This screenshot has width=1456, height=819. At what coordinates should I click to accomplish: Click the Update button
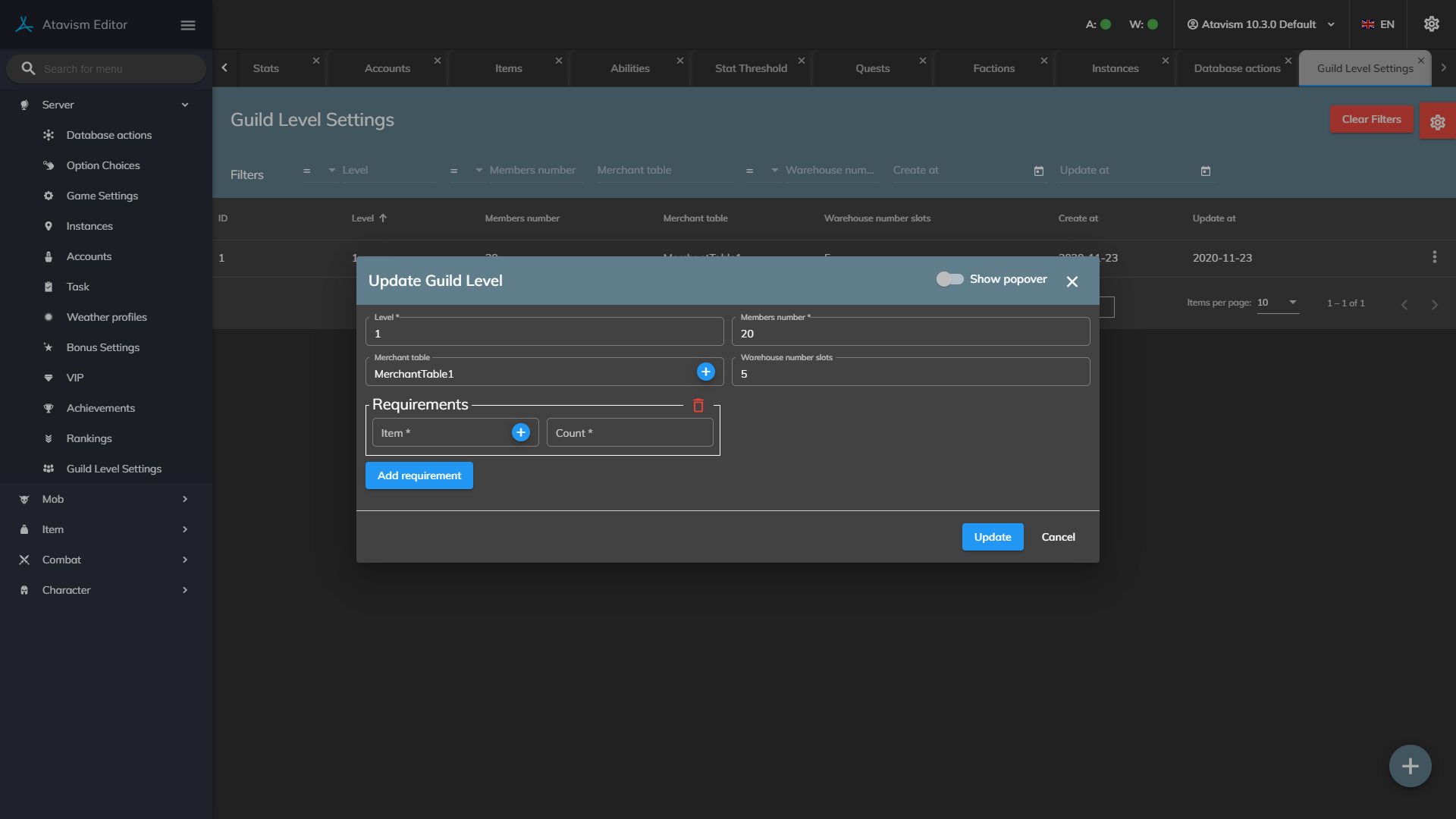(x=992, y=537)
